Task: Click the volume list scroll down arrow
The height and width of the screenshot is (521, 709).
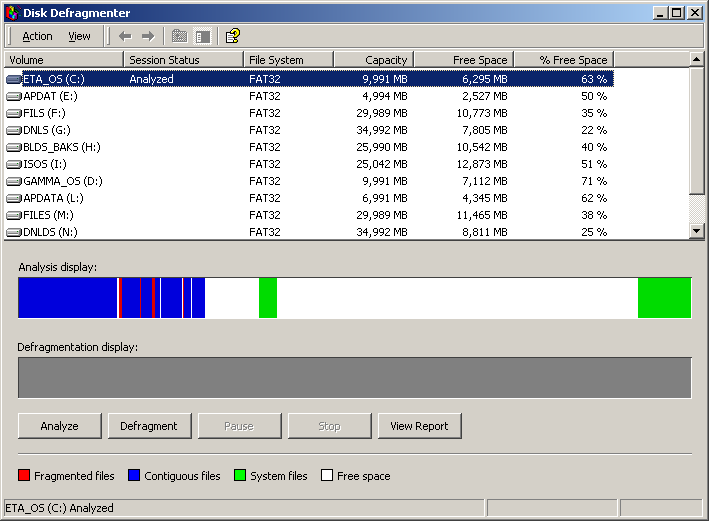Action: click(696, 231)
